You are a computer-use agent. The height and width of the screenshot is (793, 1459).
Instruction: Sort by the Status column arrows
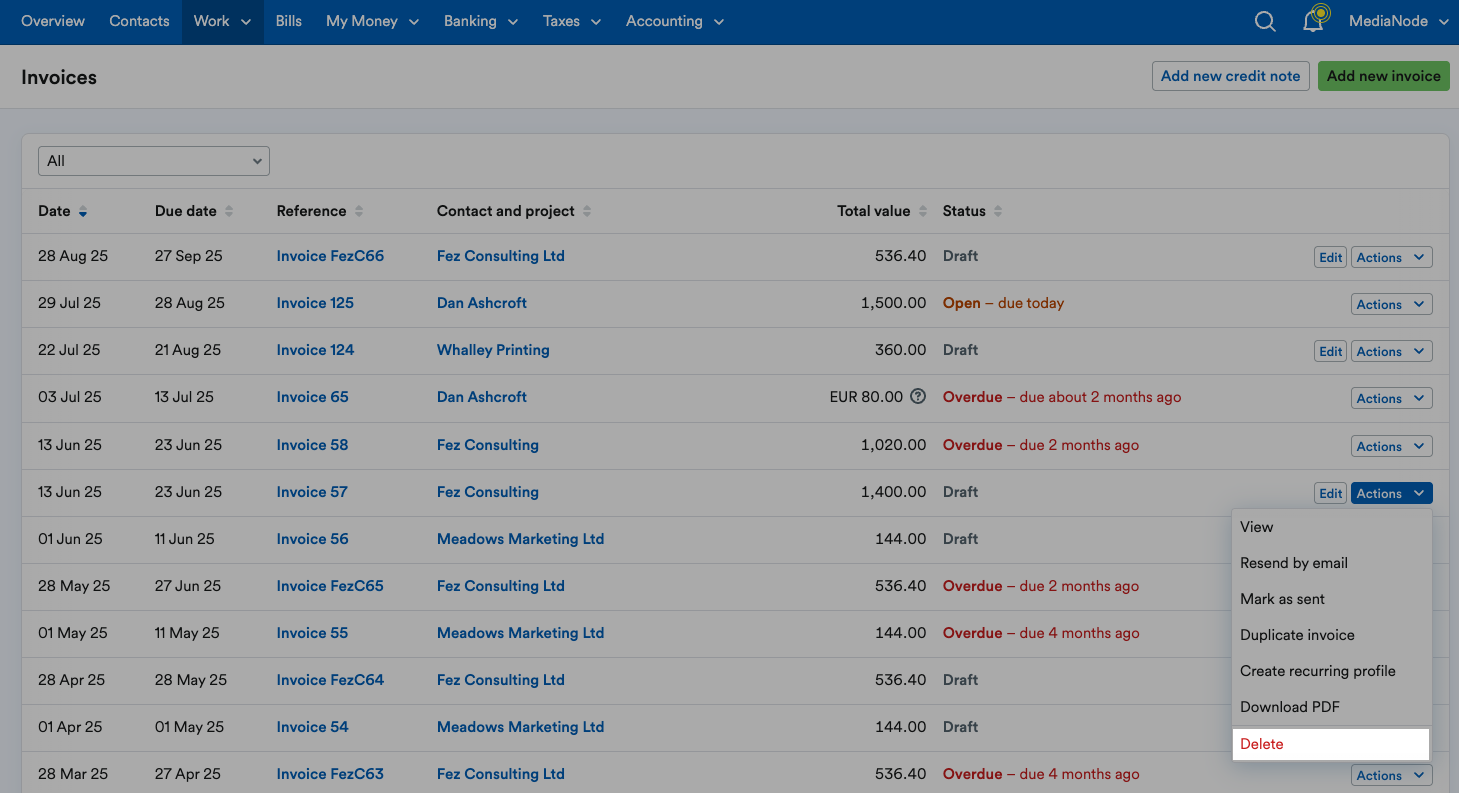(x=998, y=212)
